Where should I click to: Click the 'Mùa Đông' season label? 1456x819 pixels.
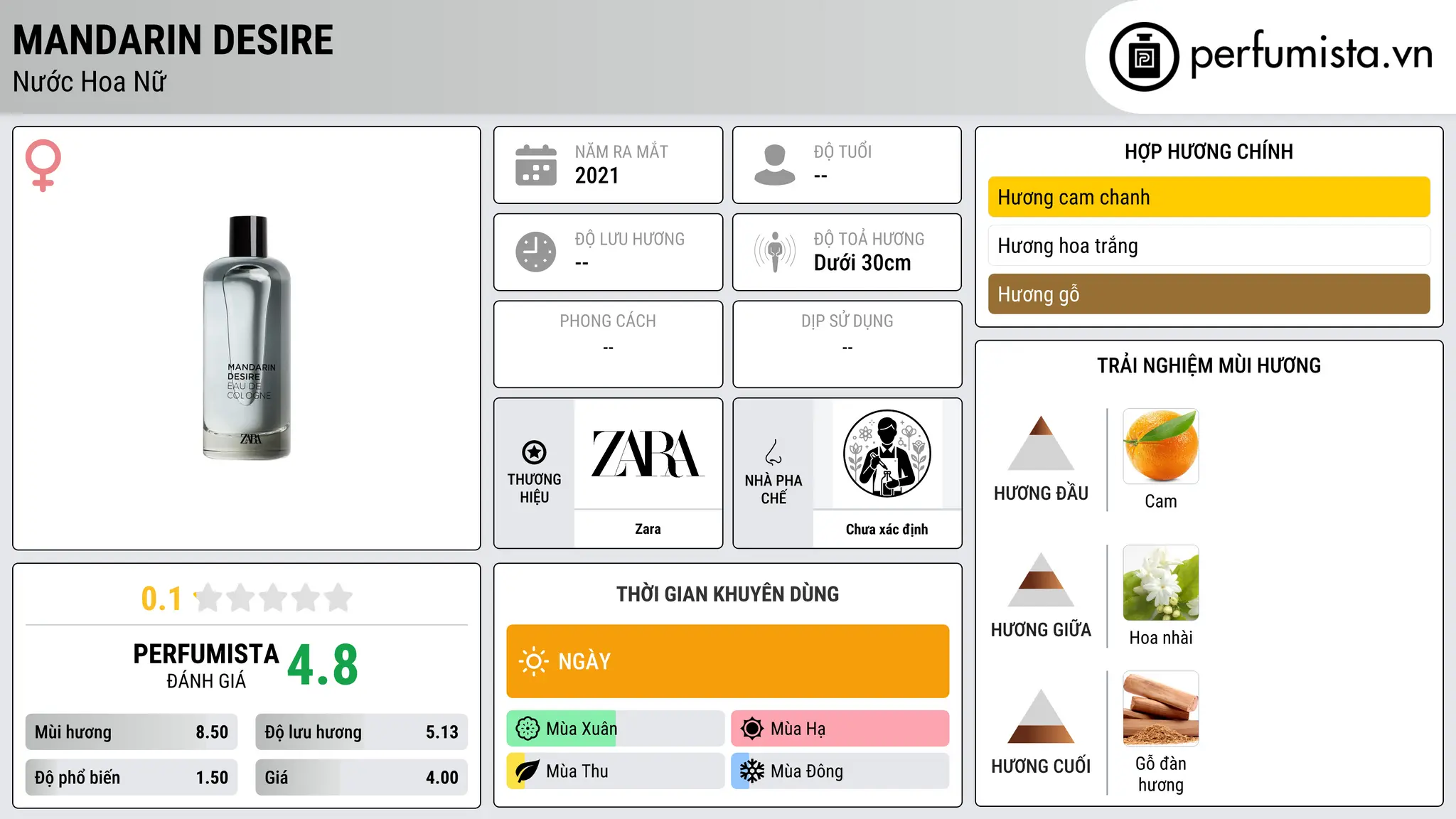coord(807,771)
